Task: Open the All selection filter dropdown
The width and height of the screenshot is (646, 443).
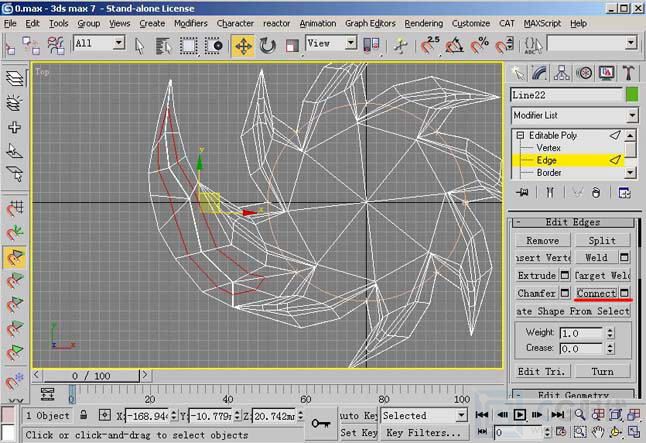Action: tap(99, 43)
